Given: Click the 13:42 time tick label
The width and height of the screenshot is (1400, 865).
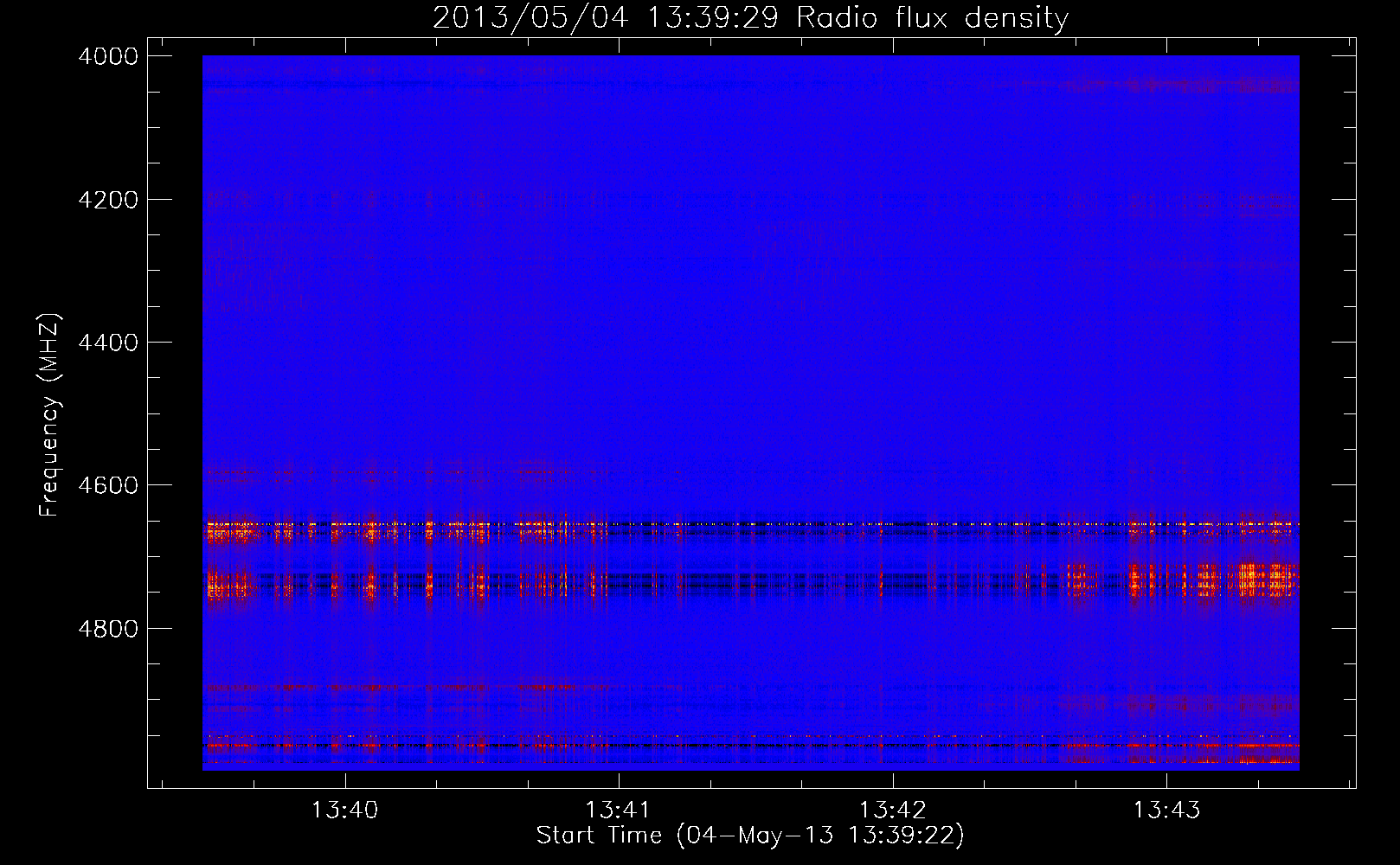Looking at the screenshot, I should tap(893, 811).
